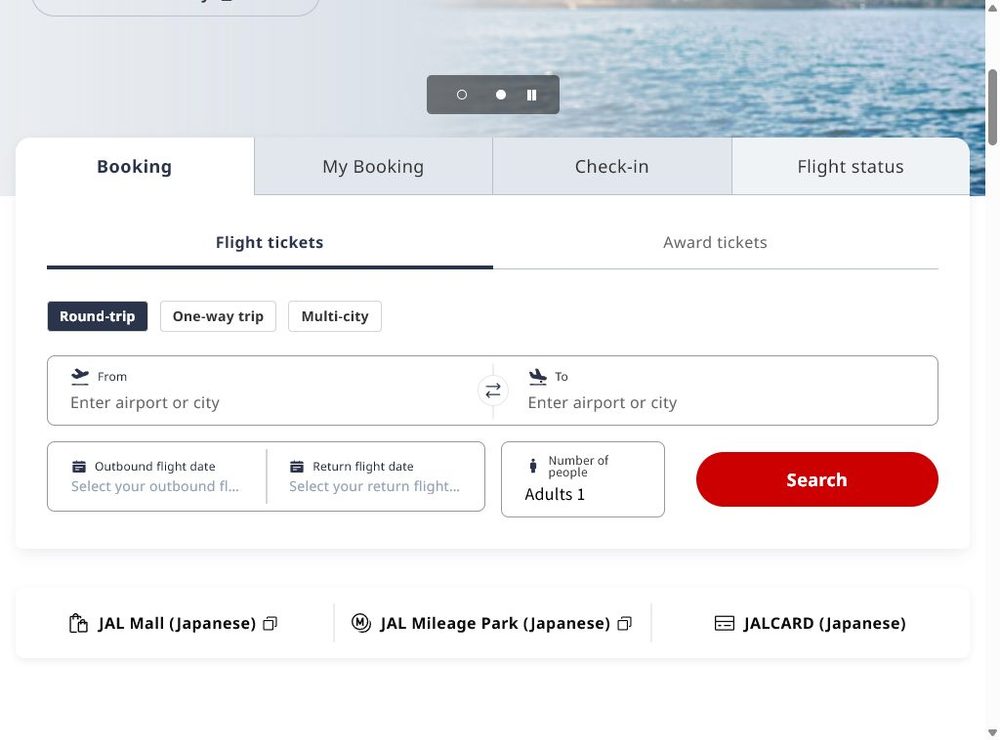Click the scrollbar down arrow
This screenshot has width=1000, height=740.
coord(992,732)
